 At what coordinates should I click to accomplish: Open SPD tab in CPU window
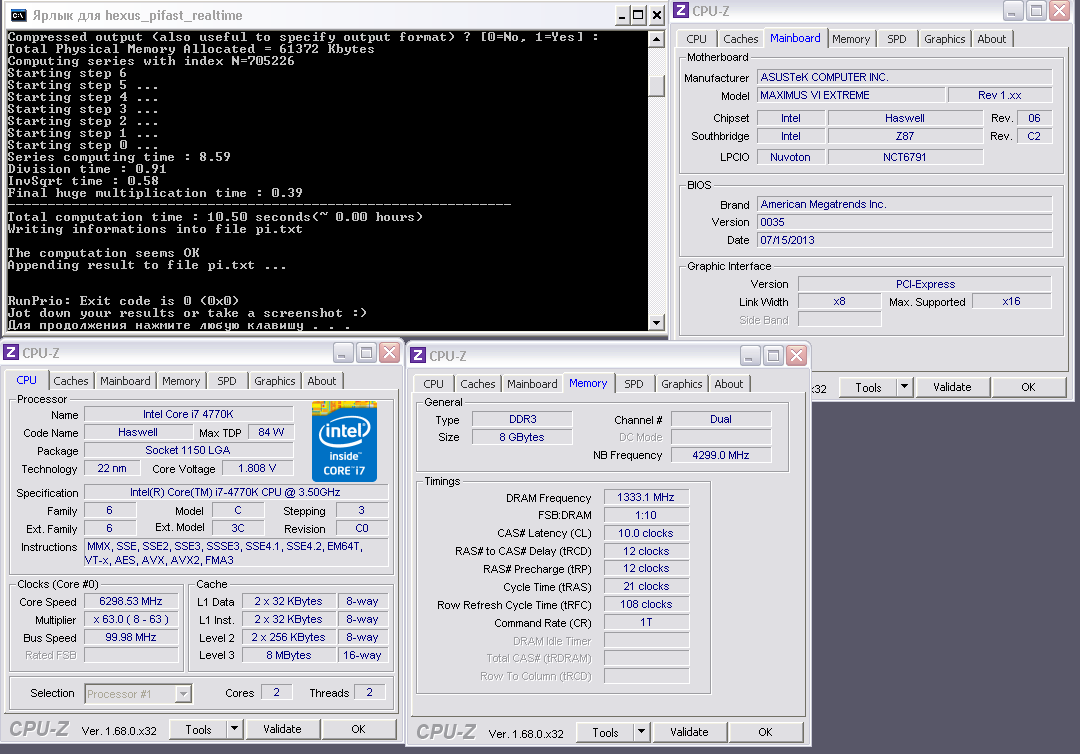(227, 381)
